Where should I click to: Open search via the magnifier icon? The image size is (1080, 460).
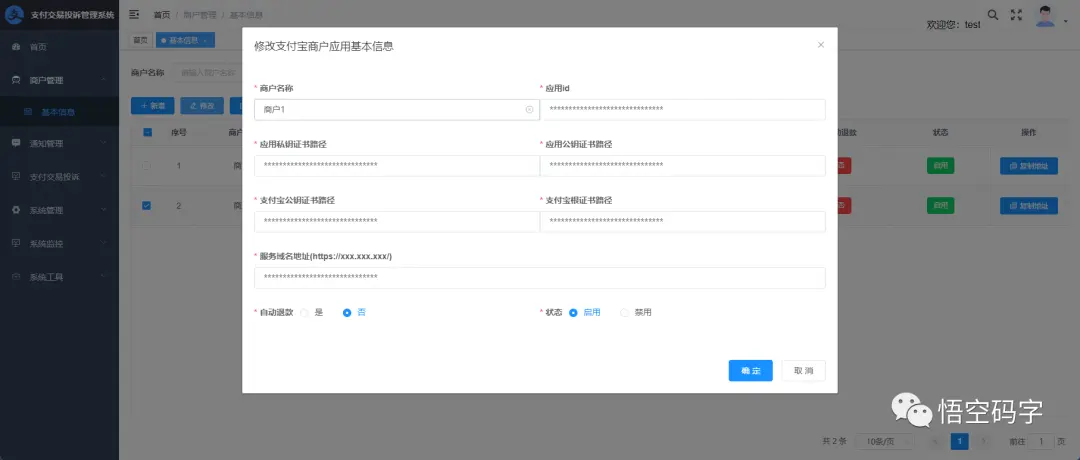click(x=993, y=14)
